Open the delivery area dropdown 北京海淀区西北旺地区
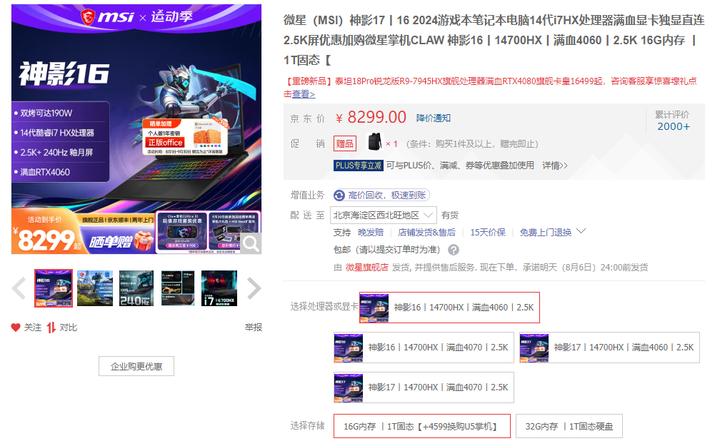The height and width of the screenshot is (441, 720). tap(383, 215)
